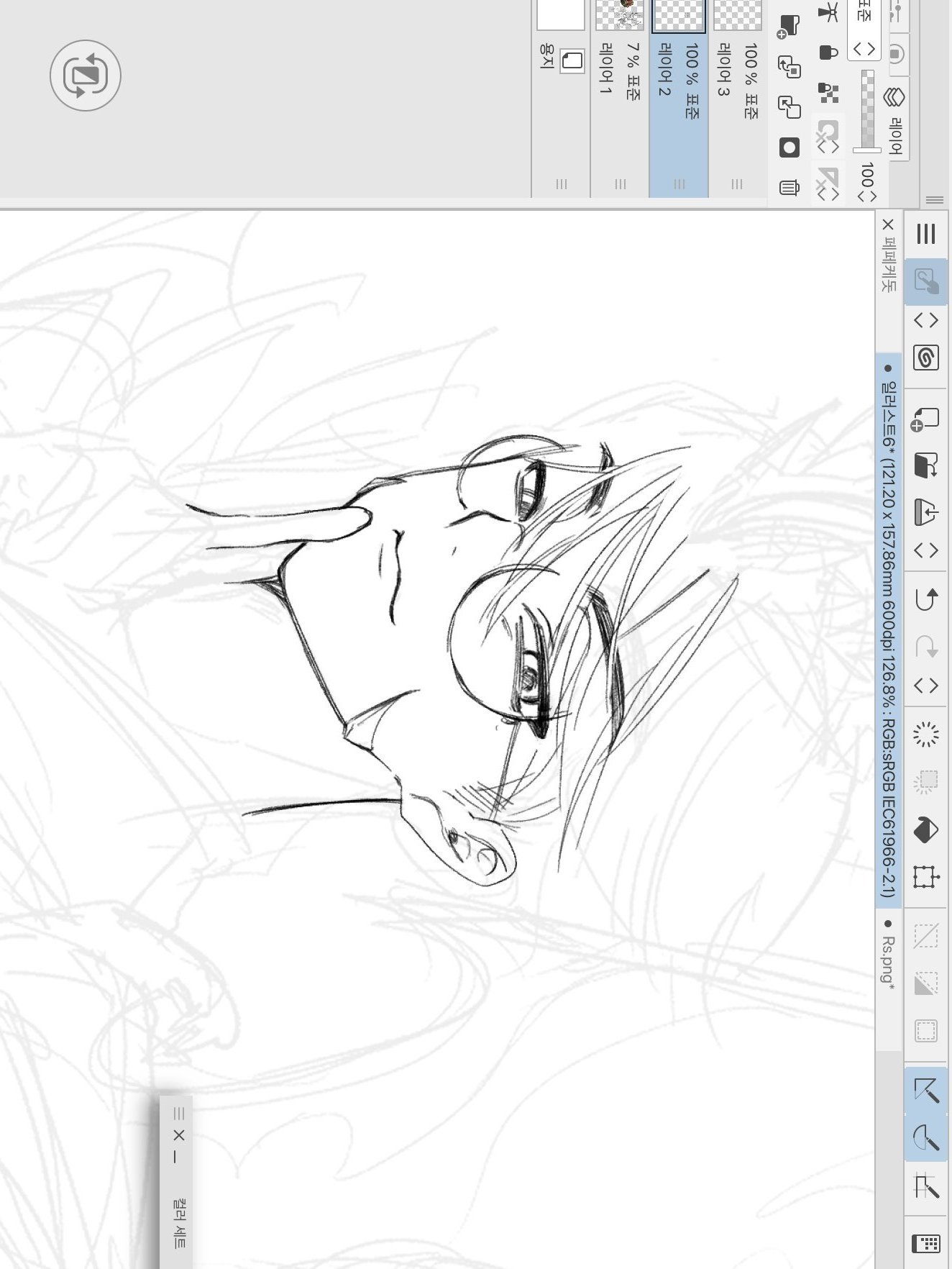
Task: Open the Color Set palette hamburger menu
Action: tap(179, 1114)
